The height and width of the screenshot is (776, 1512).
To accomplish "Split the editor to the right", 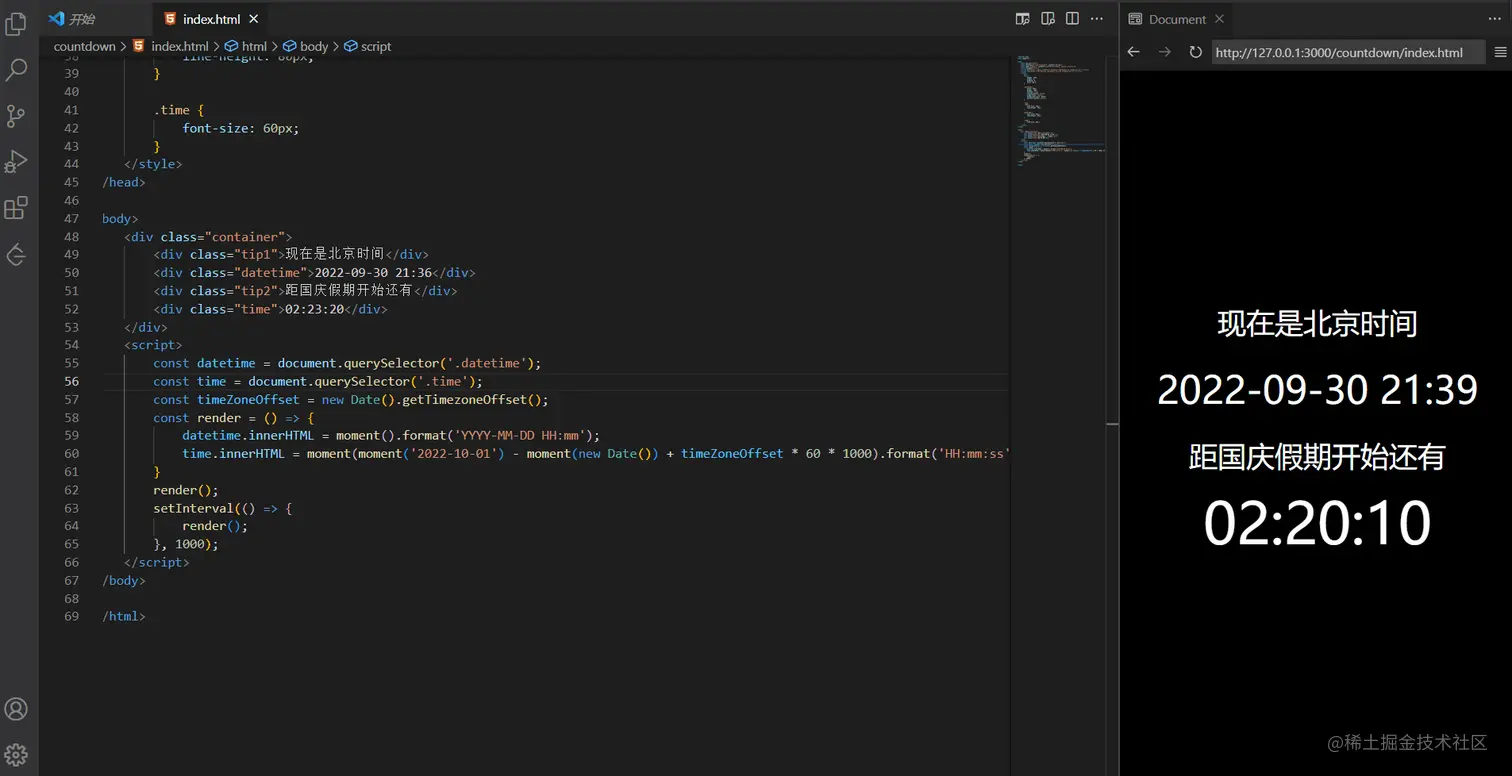I will (1072, 18).
